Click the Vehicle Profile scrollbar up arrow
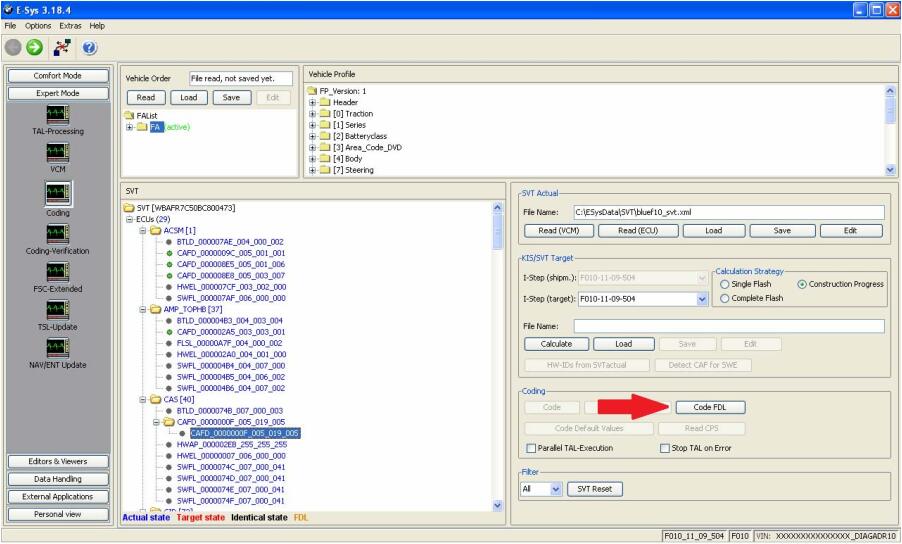 pyautogui.click(x=890, y=91)
